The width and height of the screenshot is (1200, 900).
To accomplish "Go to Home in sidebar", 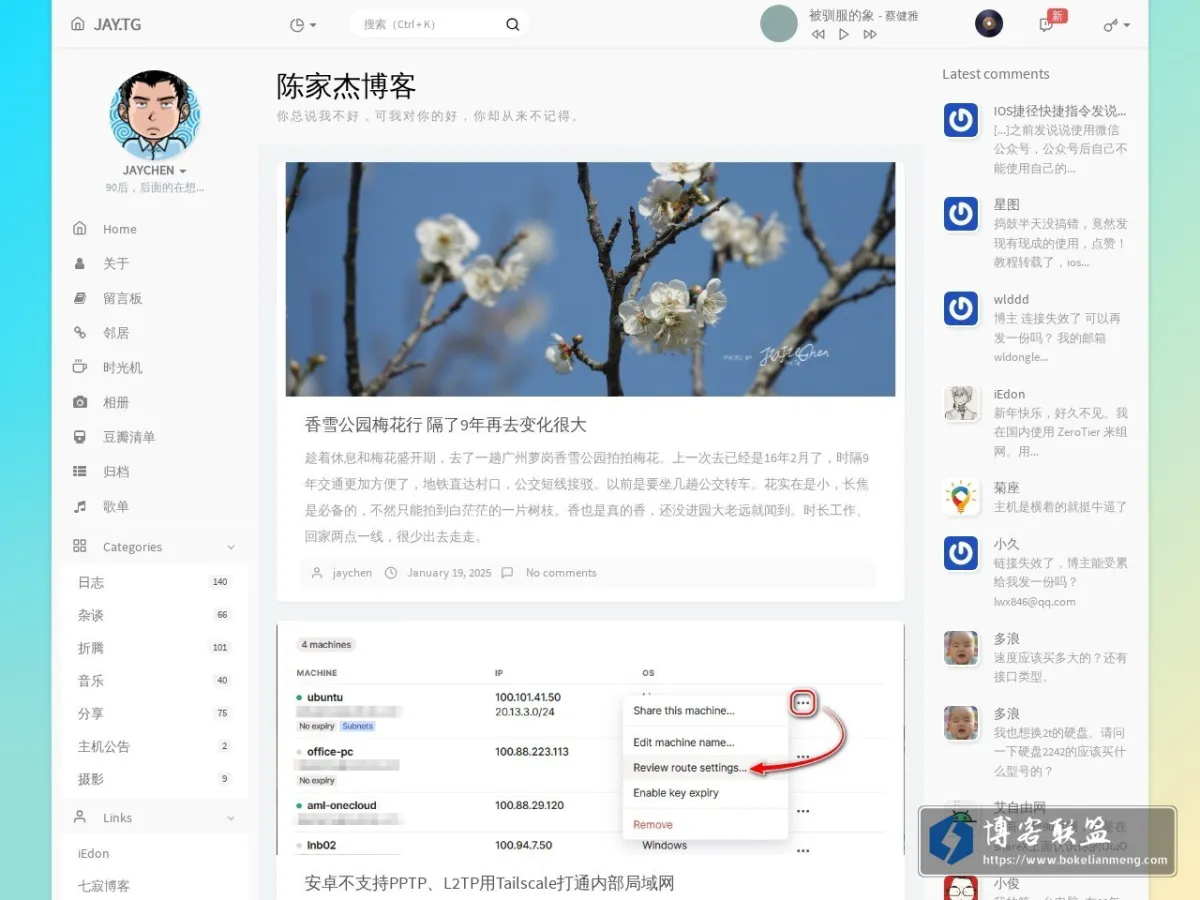I will (120, 229).
